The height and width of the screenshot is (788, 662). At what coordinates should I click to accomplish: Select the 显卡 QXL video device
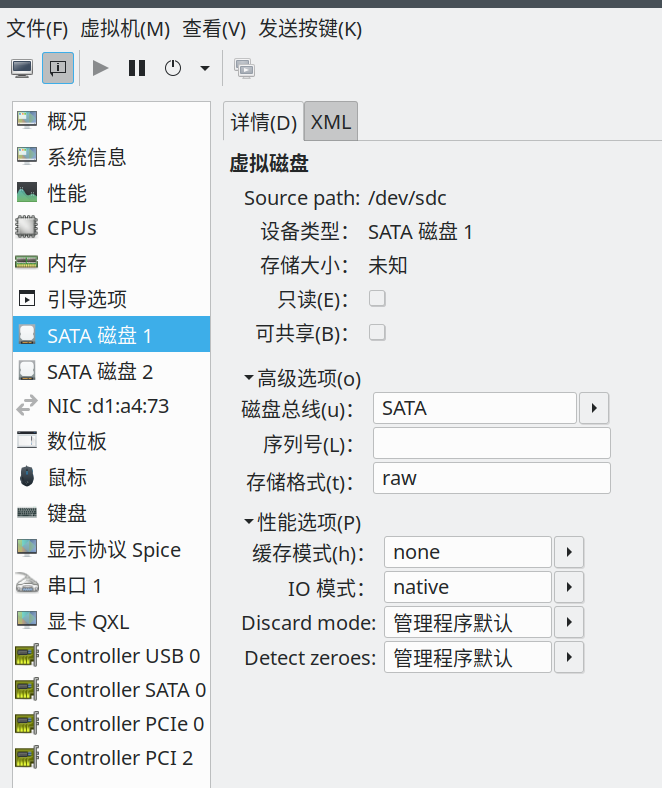[88, 621]
